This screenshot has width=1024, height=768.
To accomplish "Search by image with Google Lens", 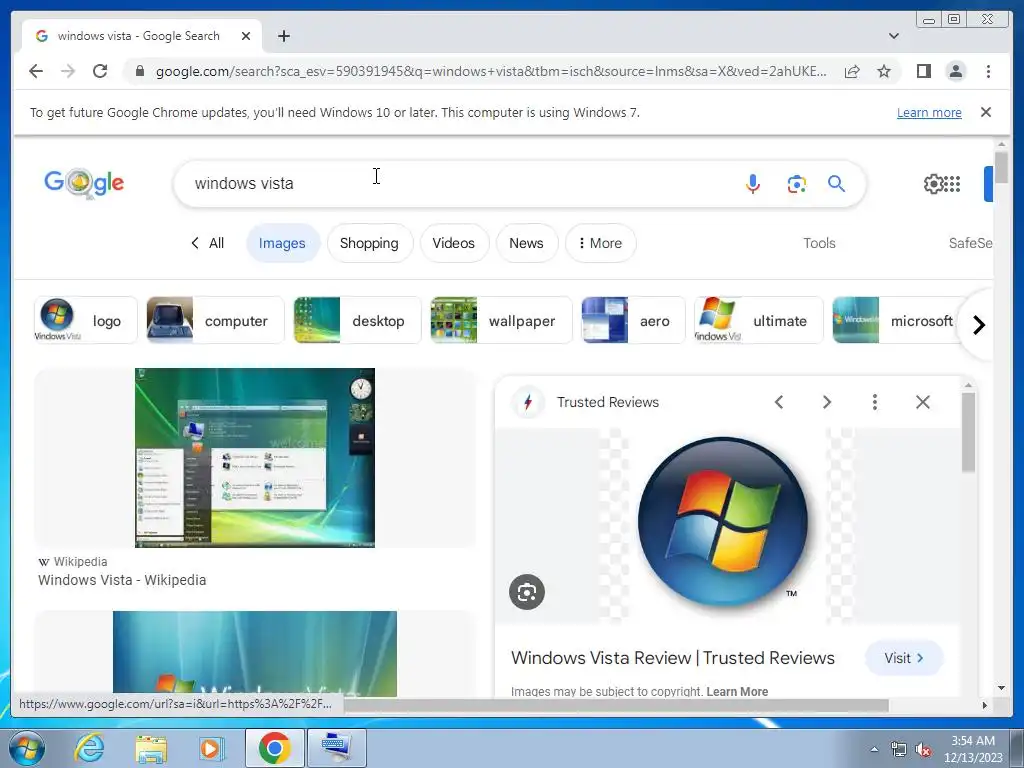I will [x=796, y=184].
